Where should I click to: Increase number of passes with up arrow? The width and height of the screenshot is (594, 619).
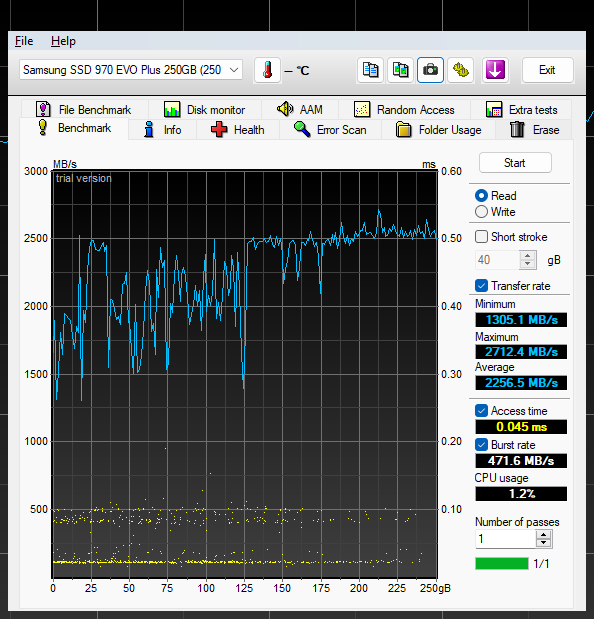coord(543,535)
